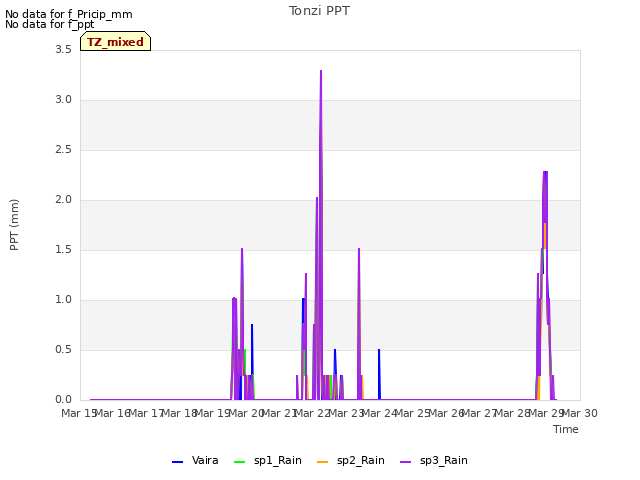Click the Mar 15 x-axis tick label

click(79, 413)
